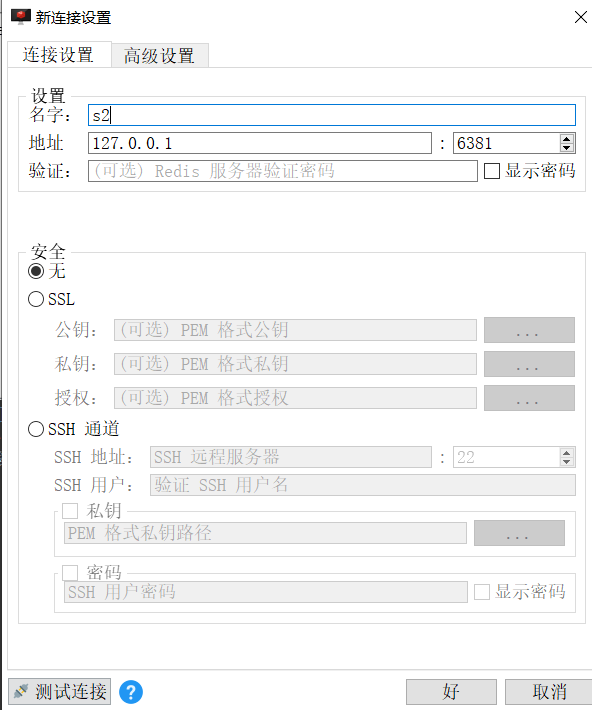The image size is (592, 710).
Task: Click the 授权 PEM authority field
Action: click(x=295, y=398)
